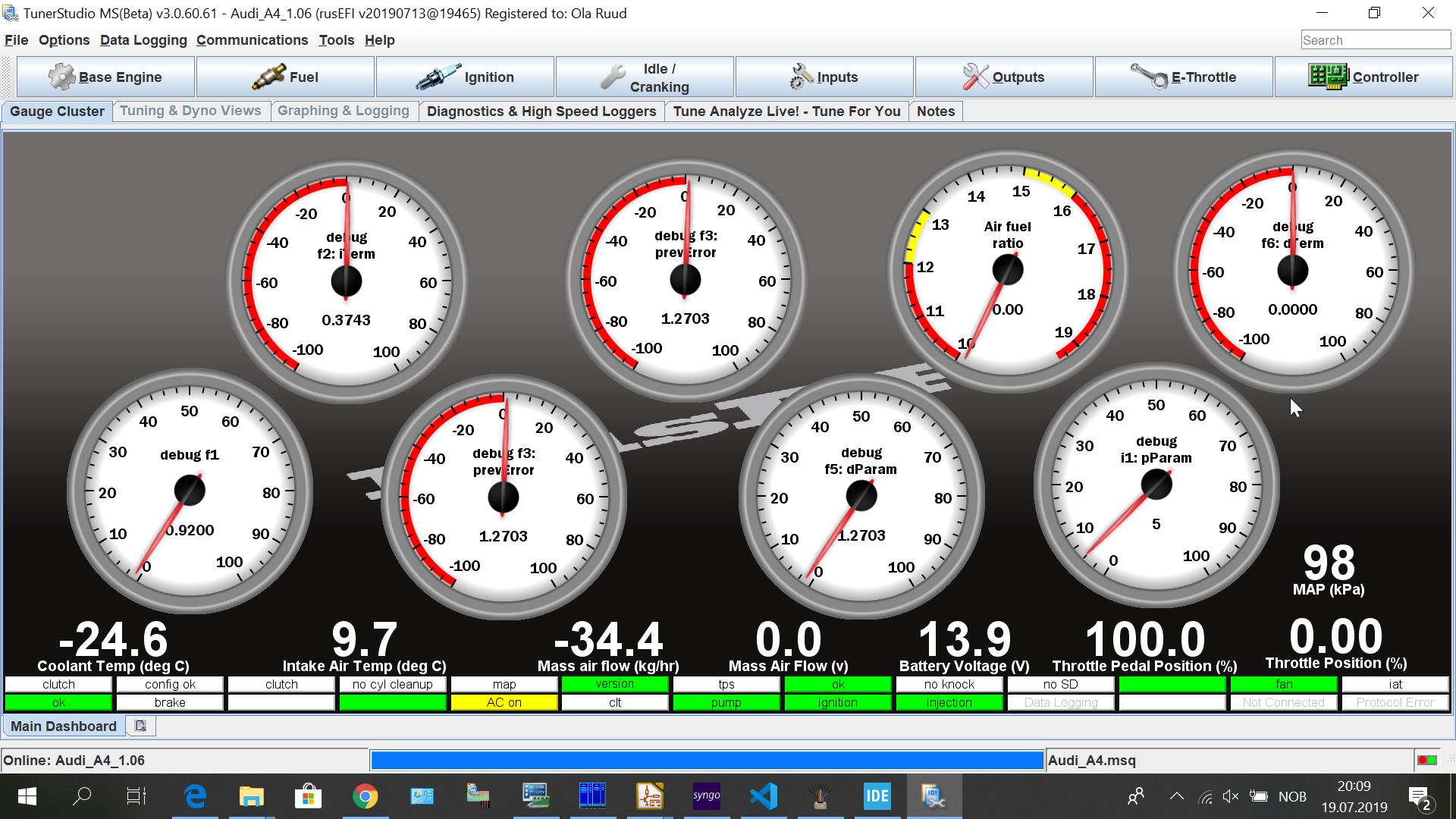Open File Explorer from the taskbar

251,796
